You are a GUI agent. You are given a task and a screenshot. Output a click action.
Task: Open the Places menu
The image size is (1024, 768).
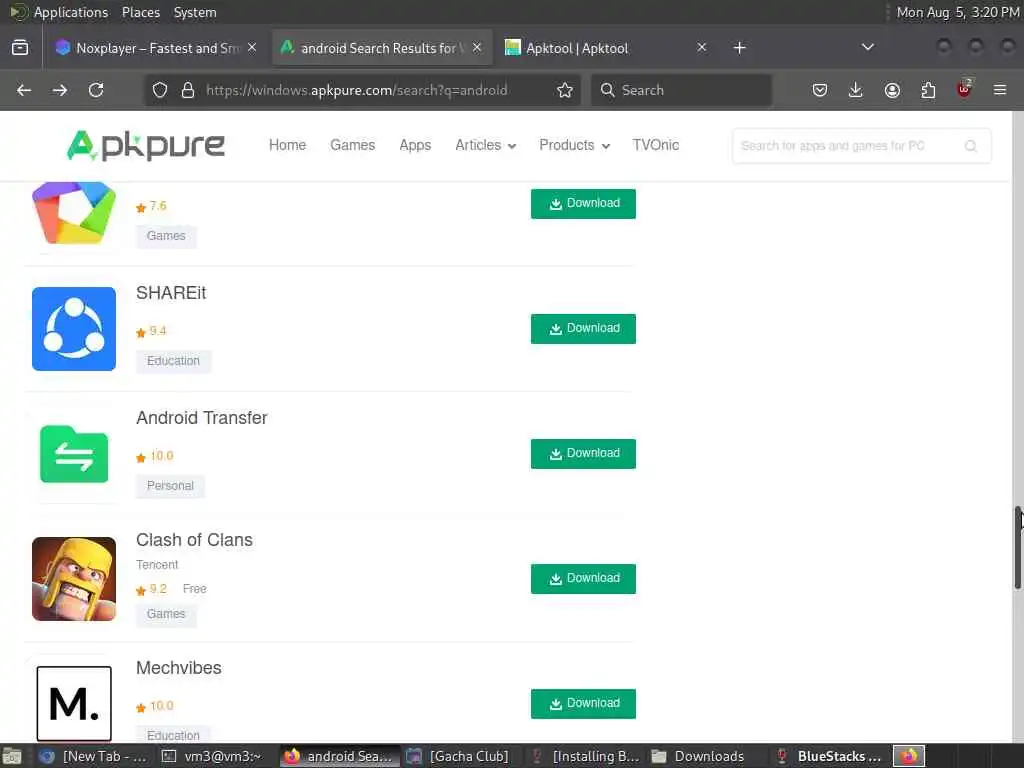[x=140, y=12]
